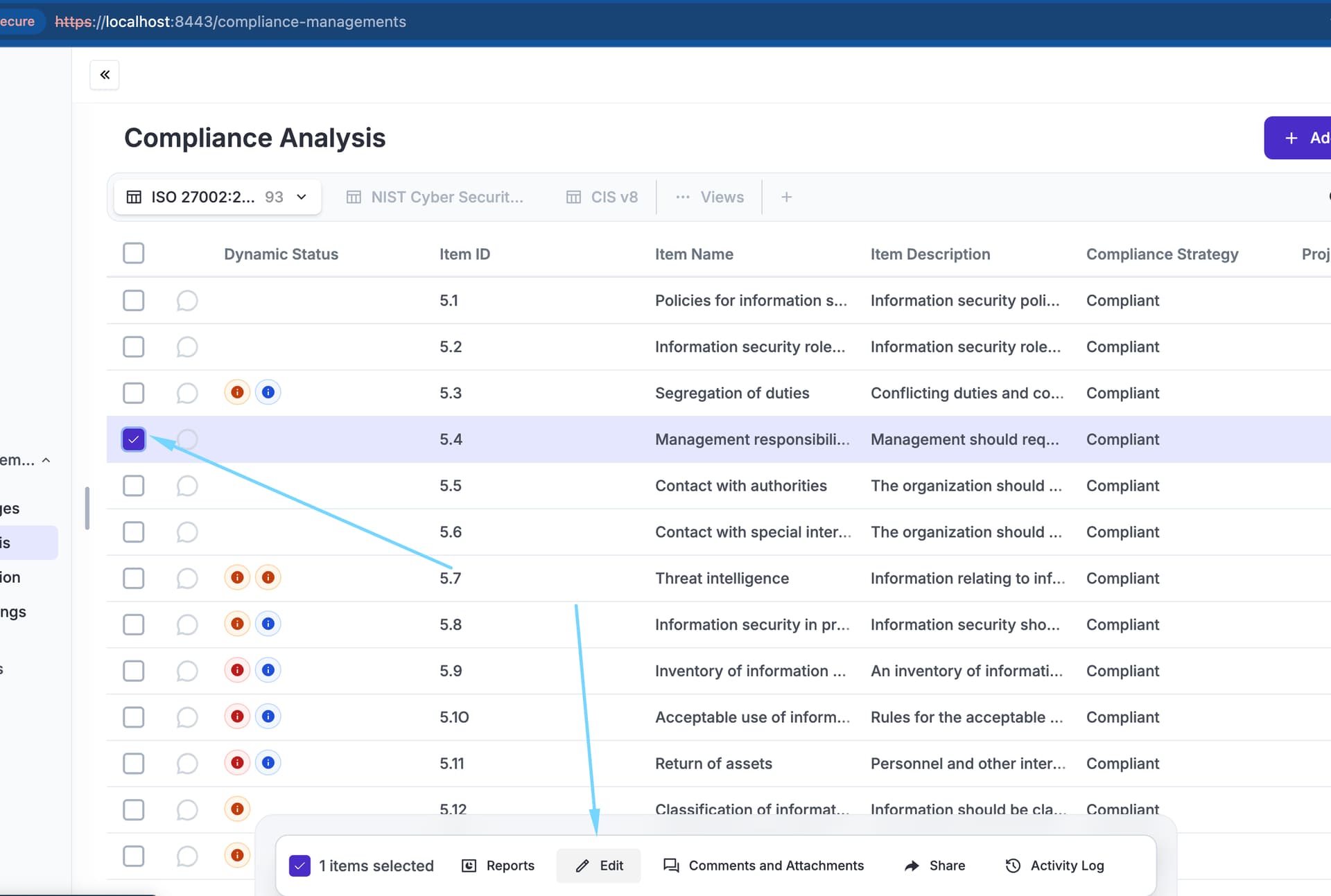Screen dimensions: 1331x896
Task: Uncheck the selected 5.4 row checkbox
Action: click(x=134, y=439)
